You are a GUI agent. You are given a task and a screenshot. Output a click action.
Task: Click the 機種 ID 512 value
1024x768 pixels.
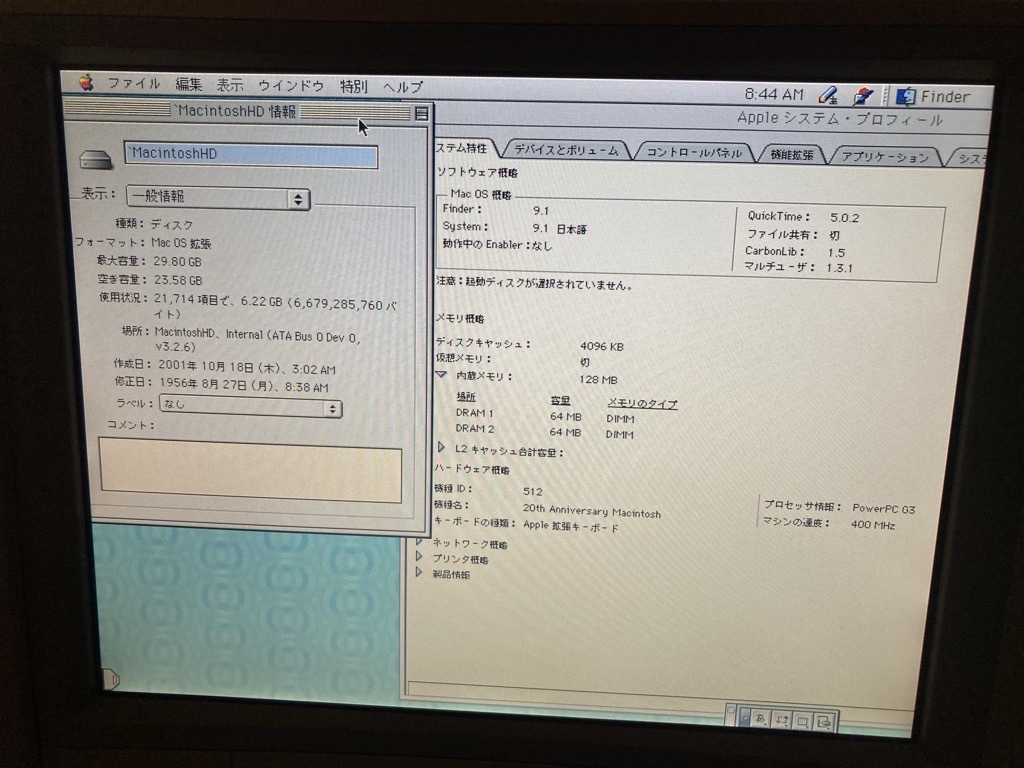click(532, 491)
